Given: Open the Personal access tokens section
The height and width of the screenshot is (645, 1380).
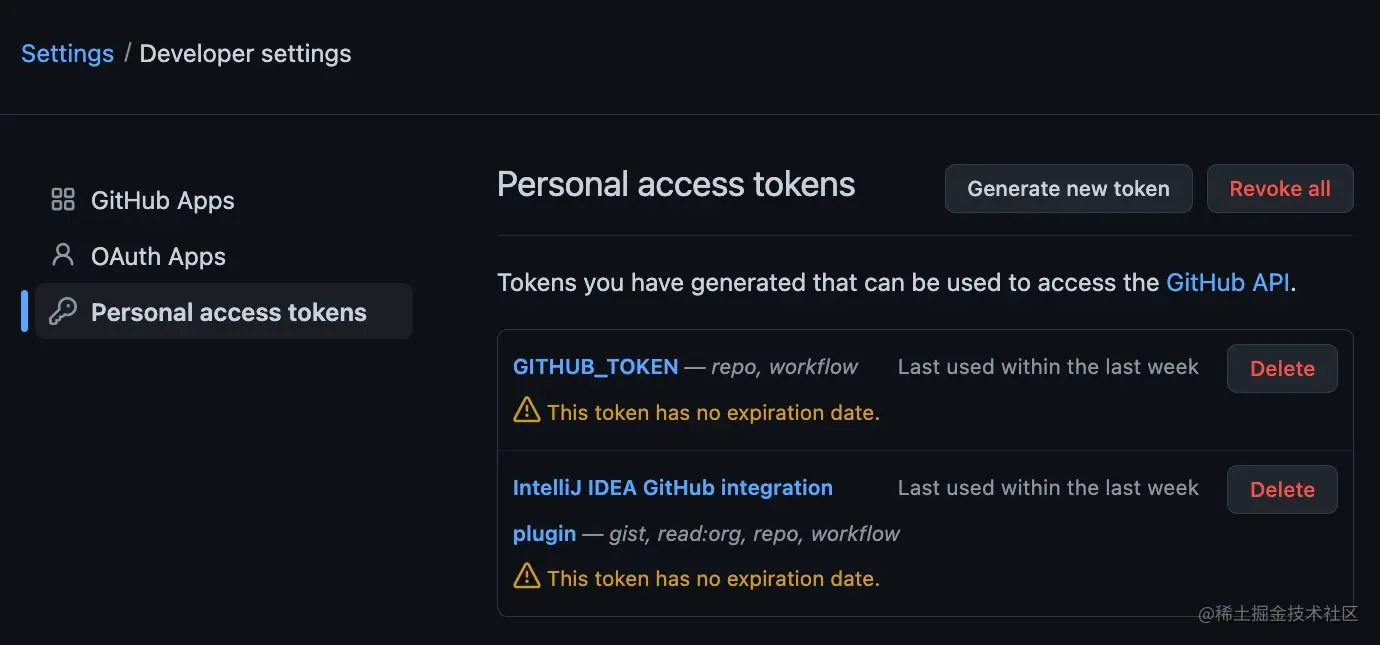Looking at the screenshot, I should coord(228,311).
